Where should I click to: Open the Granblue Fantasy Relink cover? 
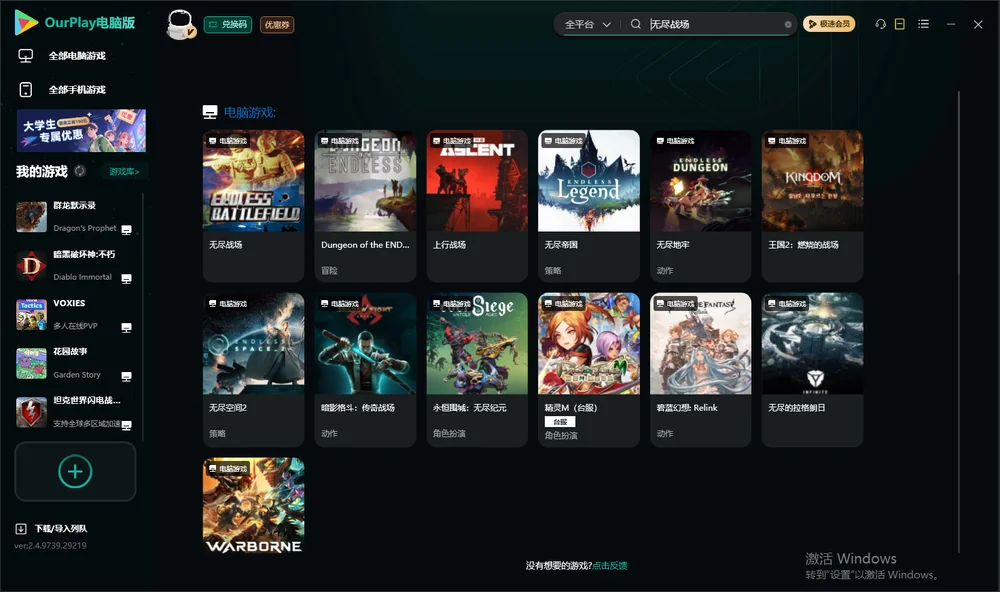701,344
